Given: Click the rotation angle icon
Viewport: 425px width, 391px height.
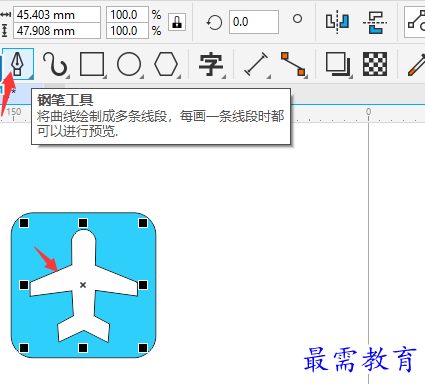Looking at the screenshot, I should (214, 23).
